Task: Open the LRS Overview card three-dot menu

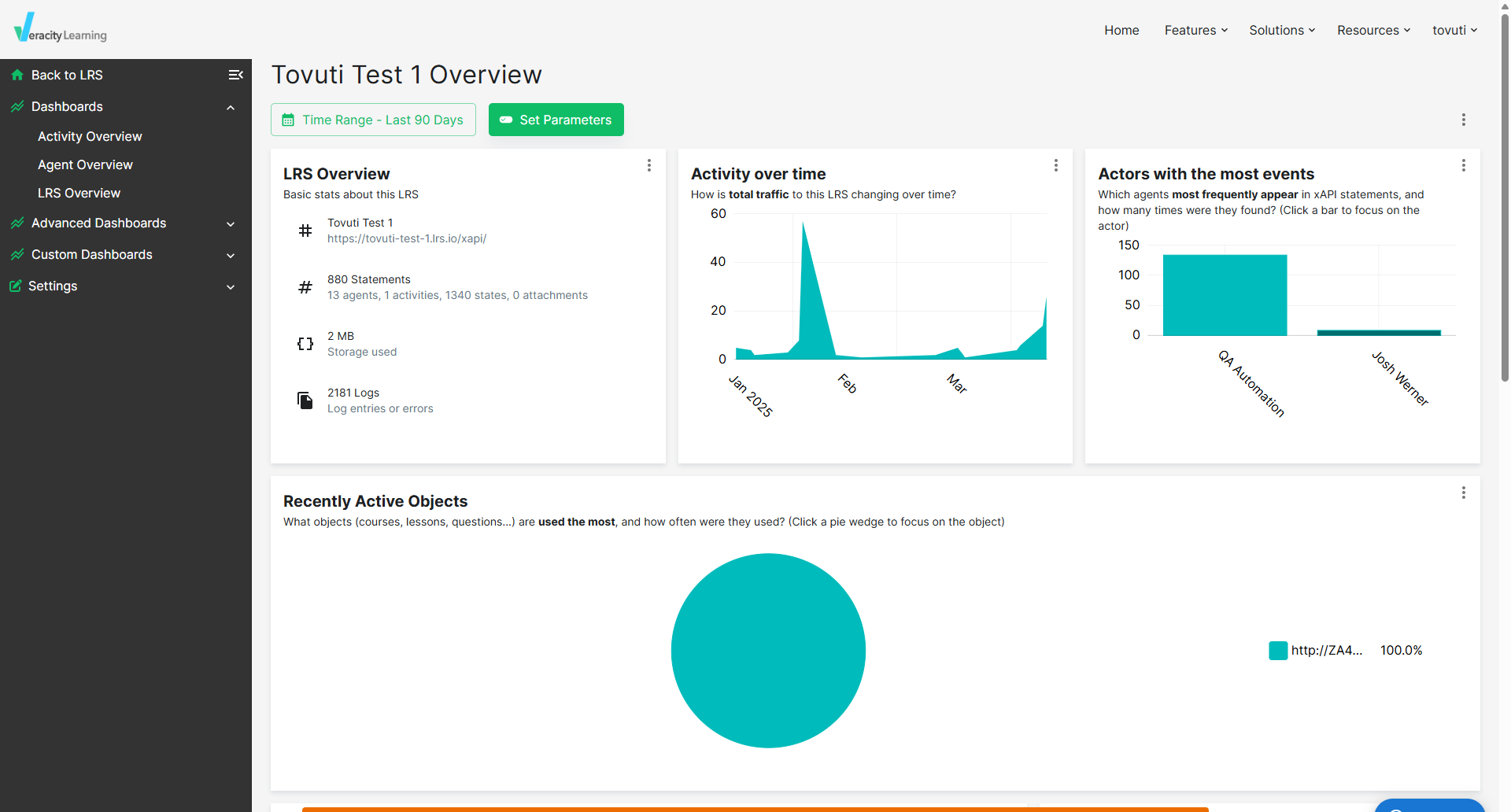Action: (649, 165)
